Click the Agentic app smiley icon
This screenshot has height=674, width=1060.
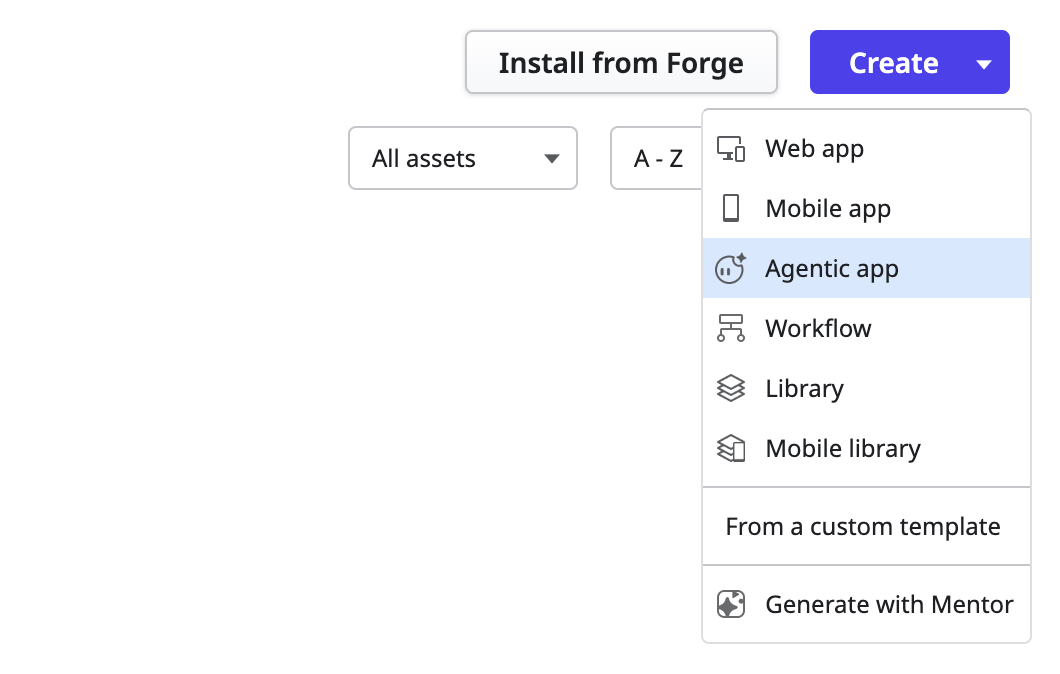coord(731,268)
